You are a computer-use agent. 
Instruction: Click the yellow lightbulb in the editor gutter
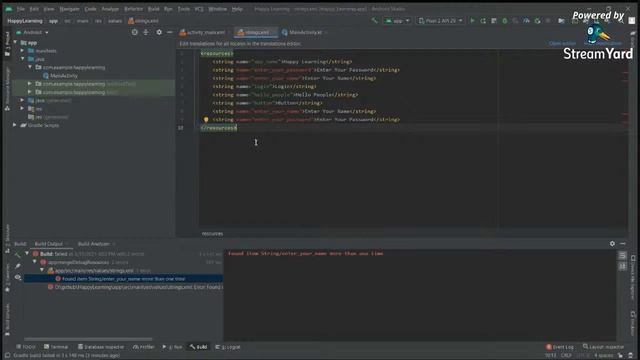(206, 120)
